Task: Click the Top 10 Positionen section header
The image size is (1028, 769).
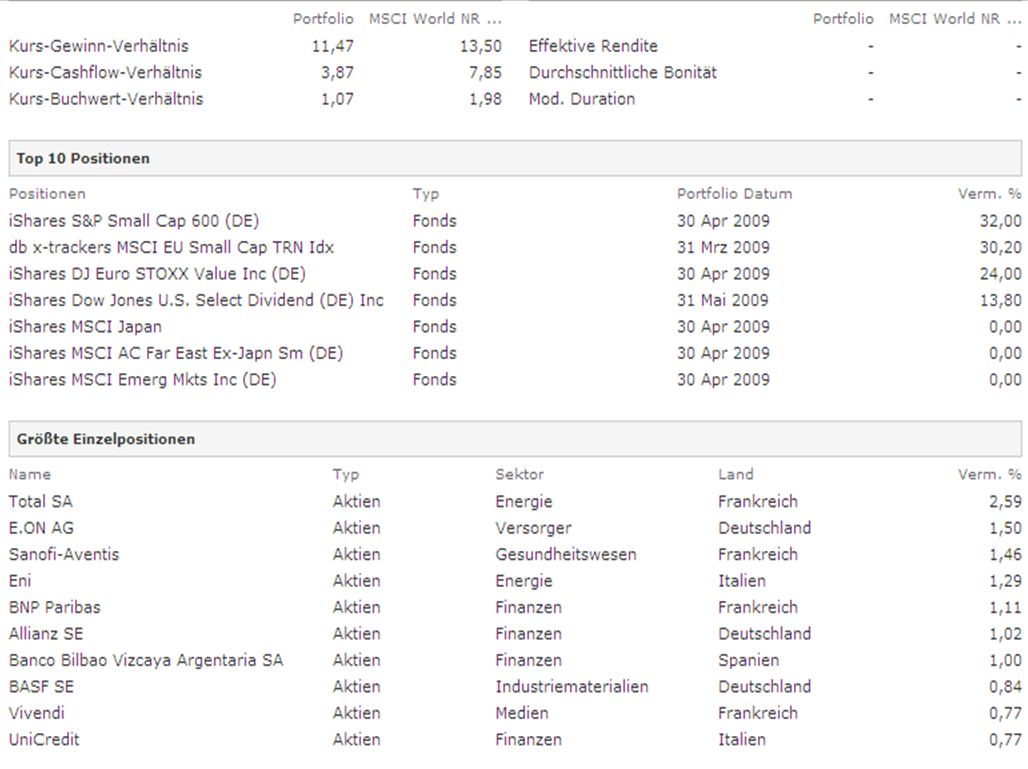Action: (x=83, y=159)
